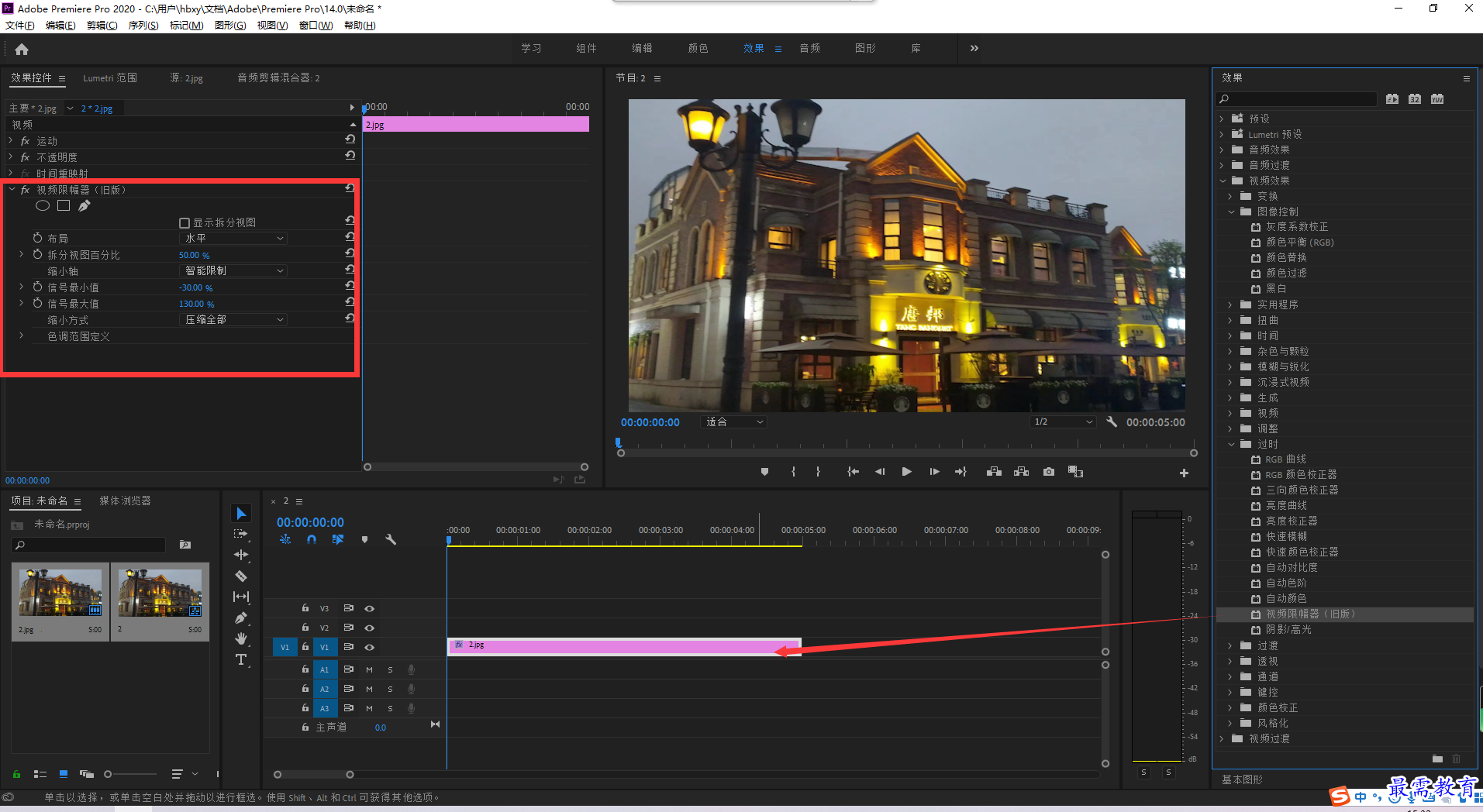Image resolution: width=1483 pixels, height=812 pixels.
Task: Select the Pen tool in timeline toolbox
Action: pos(241,618)
